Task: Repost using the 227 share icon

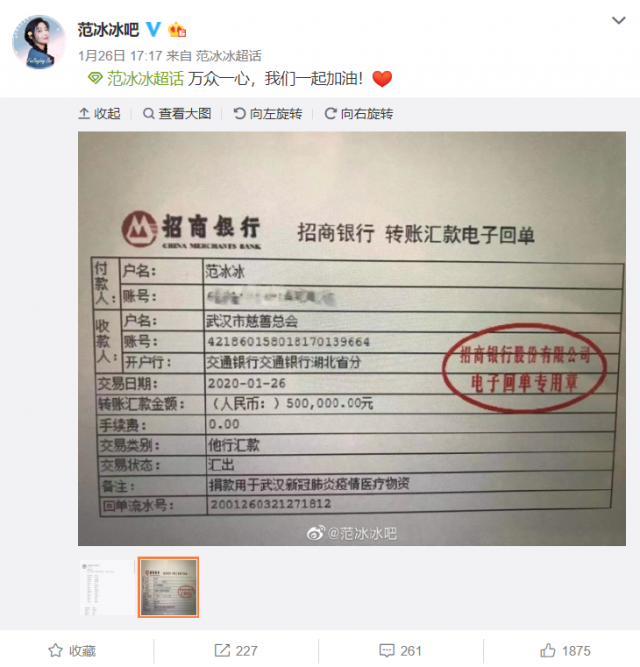Action: 236,650
